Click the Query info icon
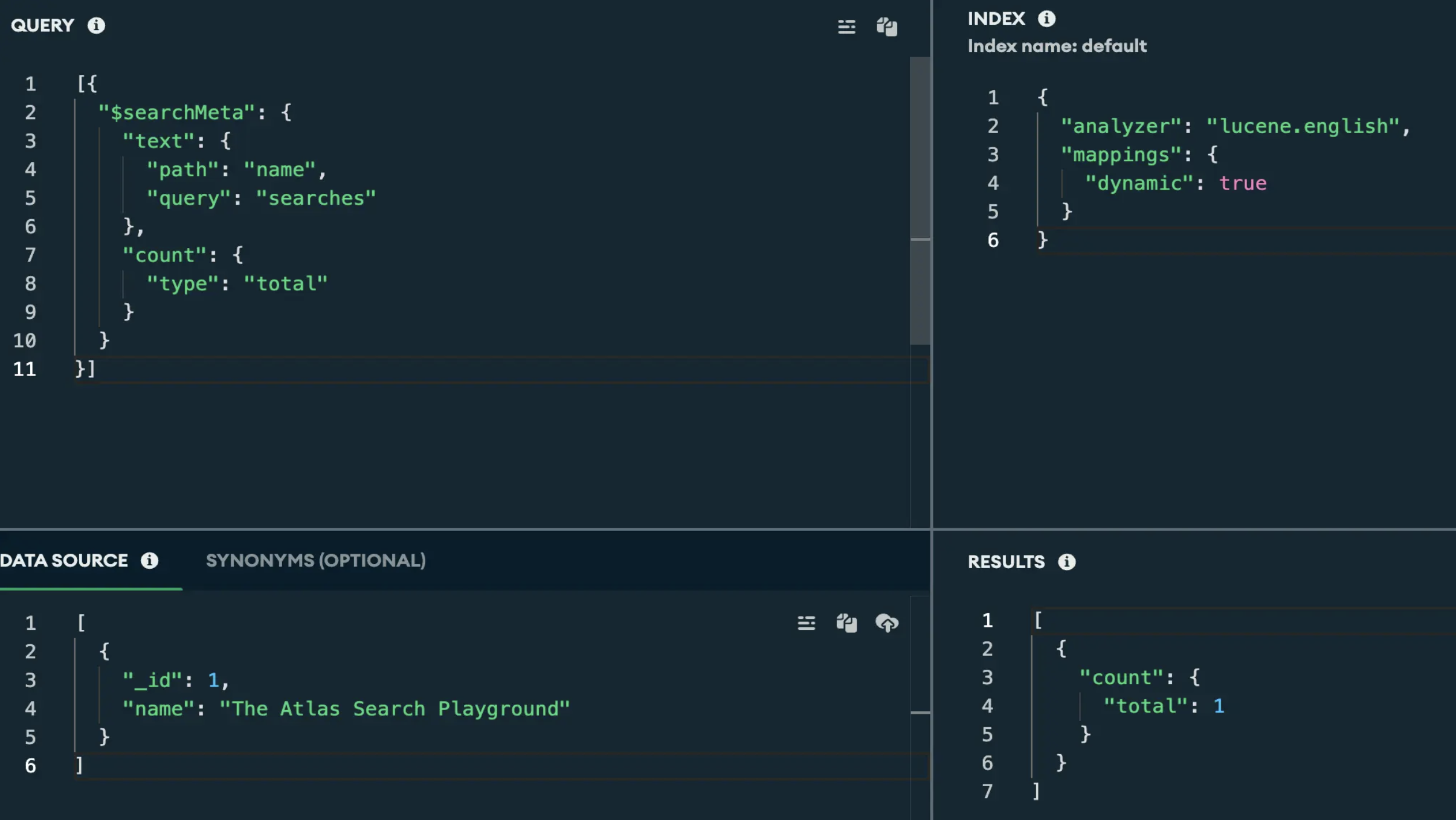This screenshot has height=820, width=1456. [96, 25]
